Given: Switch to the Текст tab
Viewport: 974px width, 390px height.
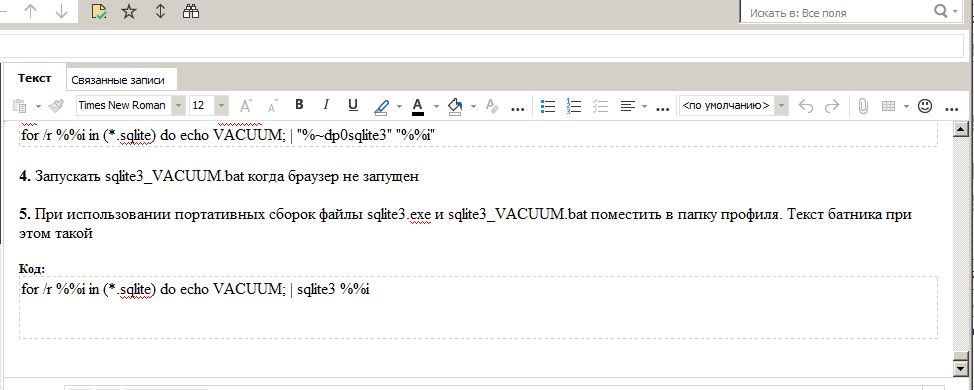Looking at the screenshot, I should click(34, 78).
